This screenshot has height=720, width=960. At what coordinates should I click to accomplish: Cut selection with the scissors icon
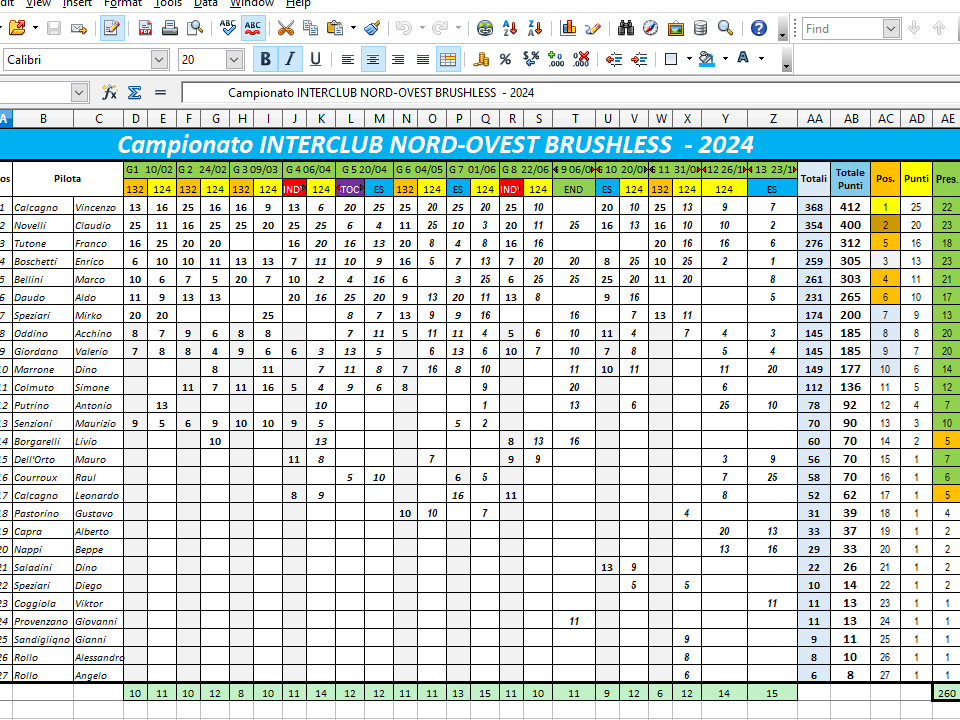[285, 28]
